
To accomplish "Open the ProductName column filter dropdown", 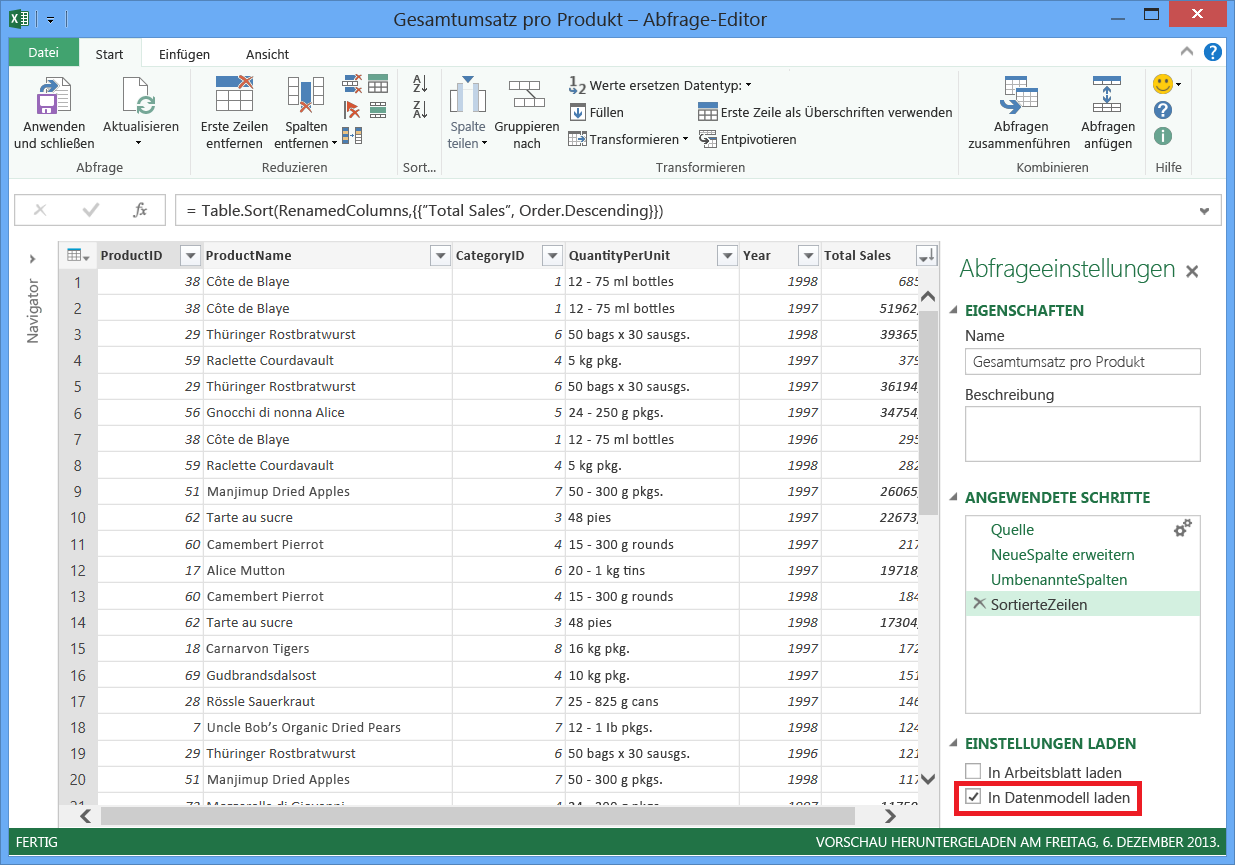I will point(440,256).
